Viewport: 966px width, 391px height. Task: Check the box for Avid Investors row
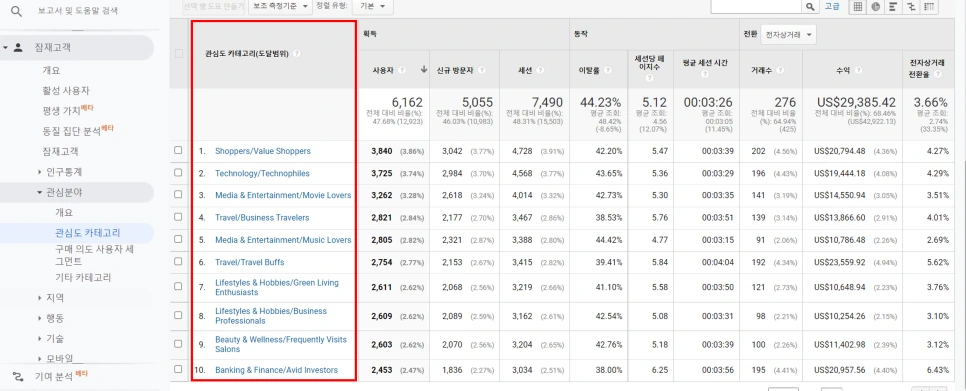pos(178,369)
